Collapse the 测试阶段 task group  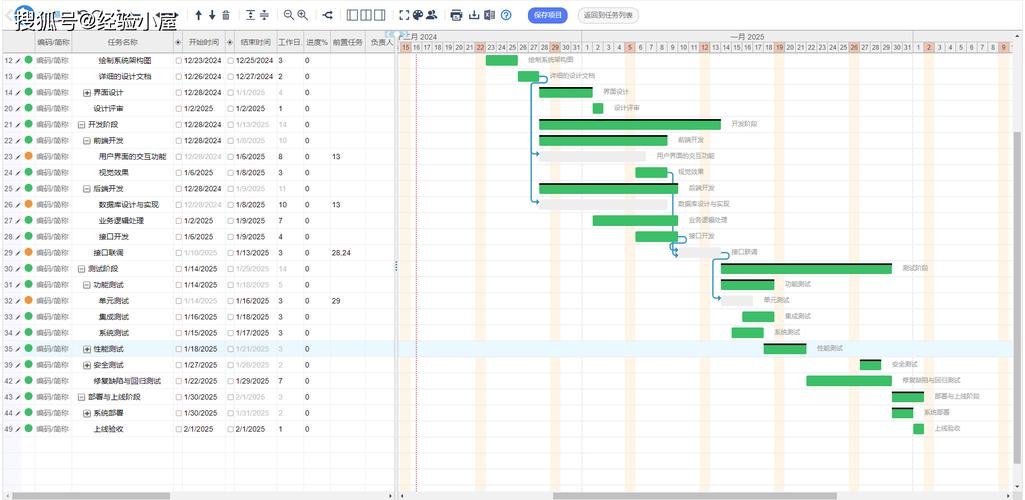[82, 269]
